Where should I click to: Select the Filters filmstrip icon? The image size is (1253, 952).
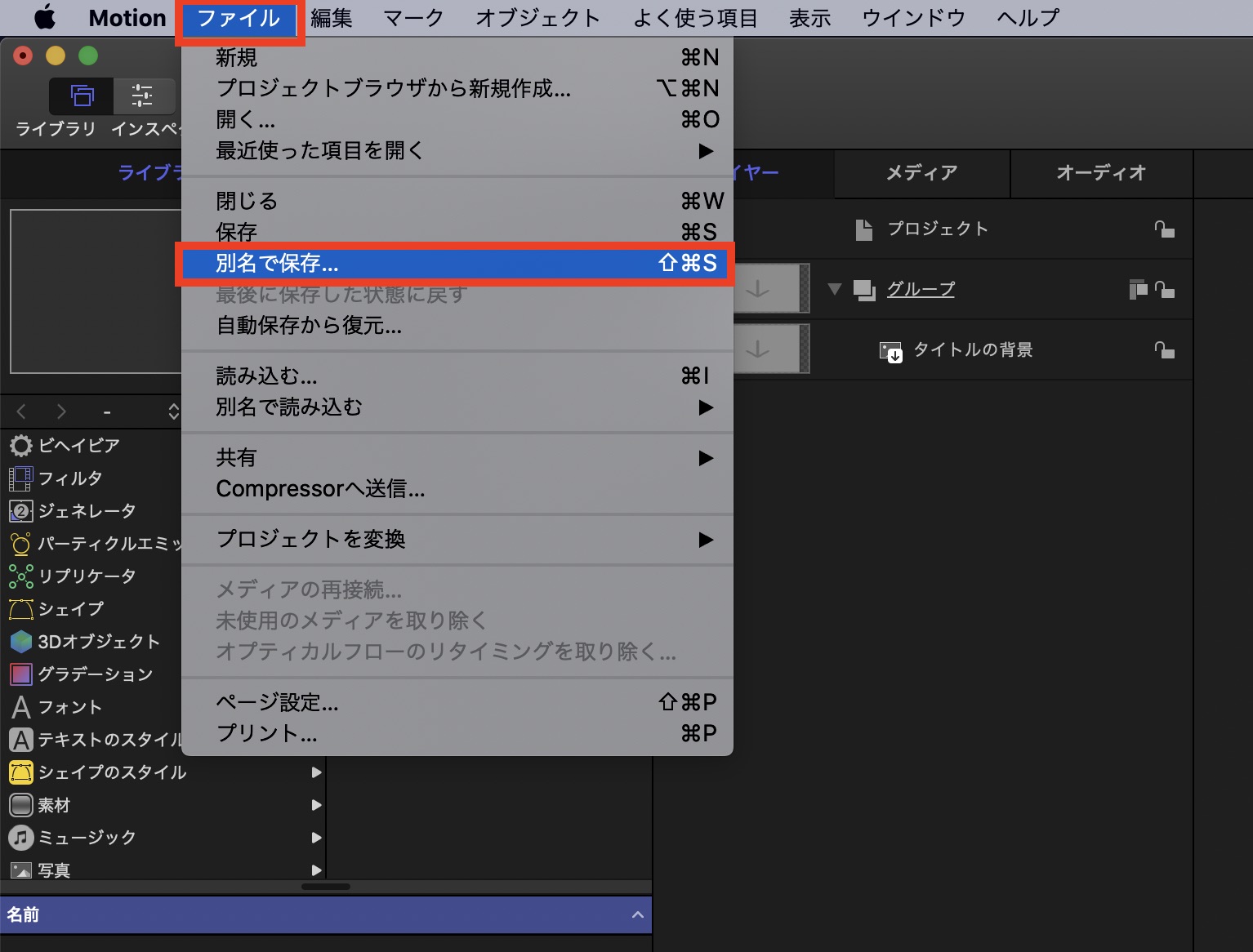pos(20,478)
